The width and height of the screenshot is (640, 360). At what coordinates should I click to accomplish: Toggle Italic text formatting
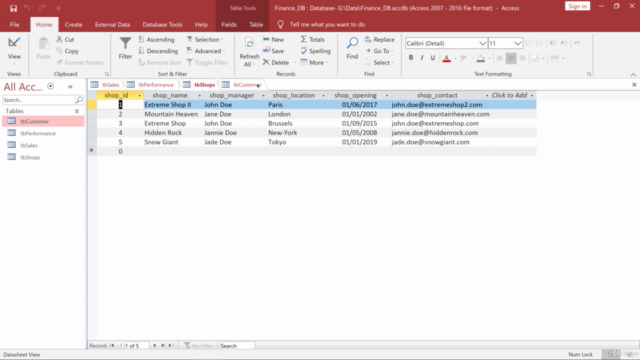pyautogui.click(x=422, y=58)
